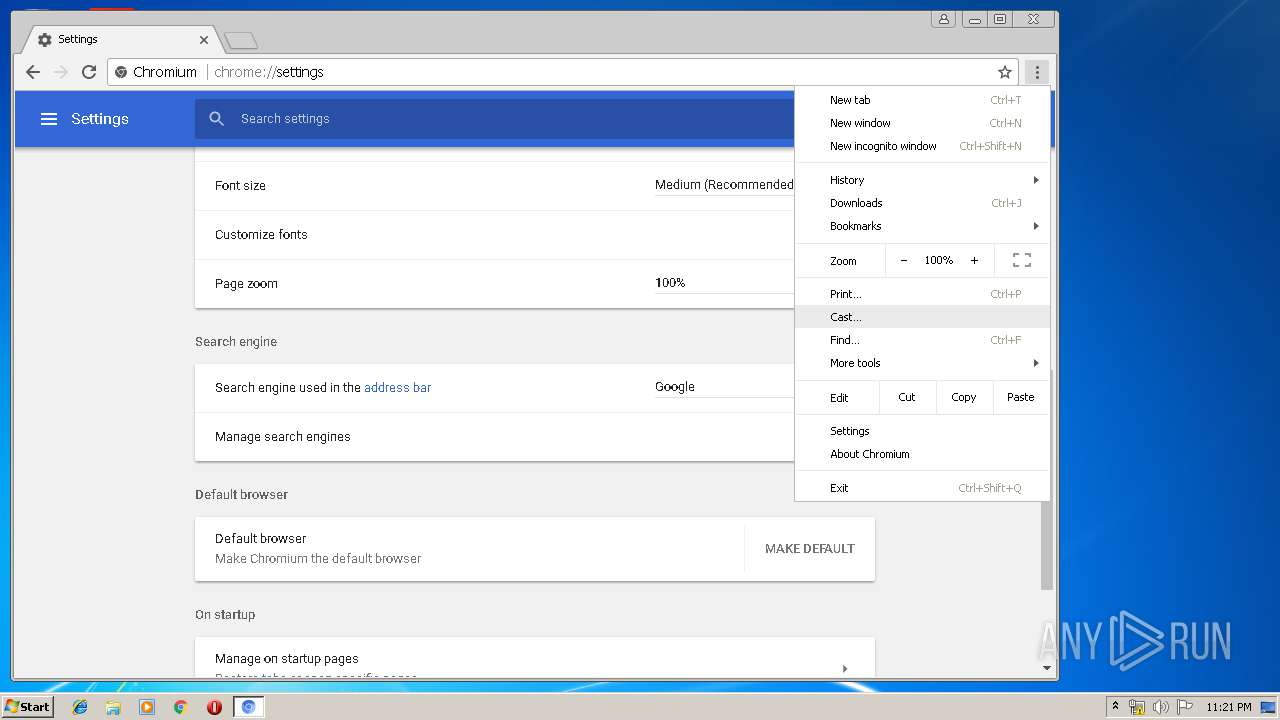
Task: Open Windows Explorer folder in taskbar
Action: click(x=113, y=707)
